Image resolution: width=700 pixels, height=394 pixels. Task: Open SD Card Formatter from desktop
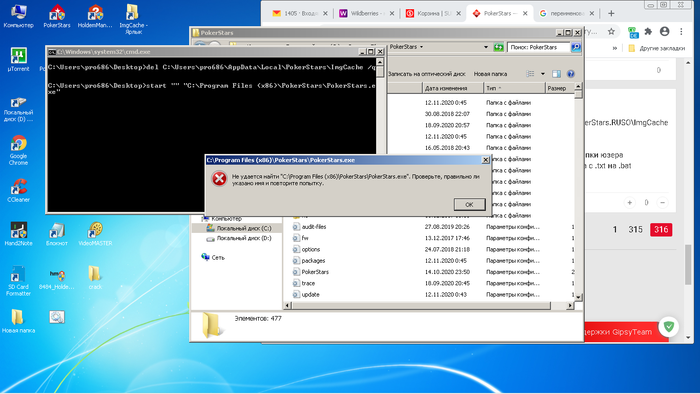pyautogui.click(x=18, y=281)
